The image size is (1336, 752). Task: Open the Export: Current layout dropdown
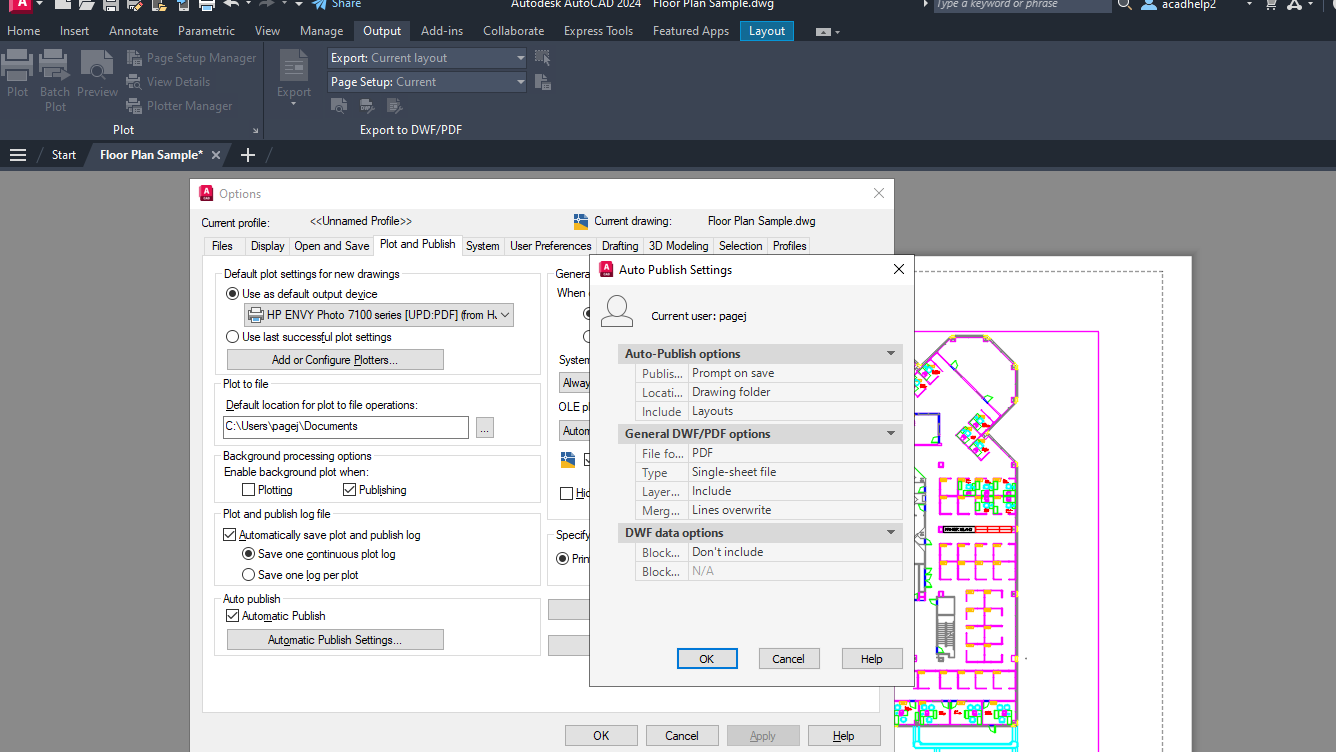(x=518, y=57)
